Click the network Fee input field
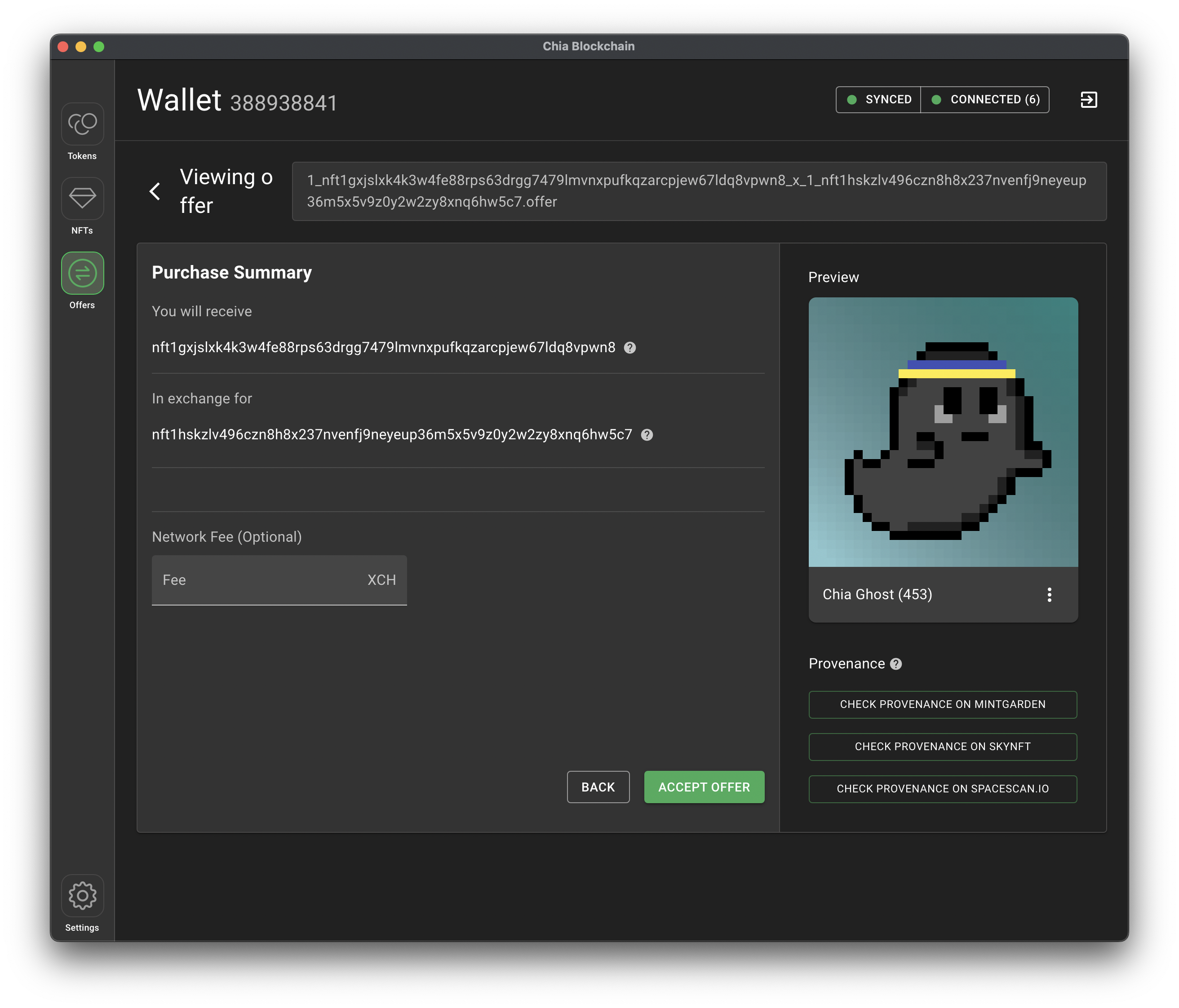Screen dimensions: 1179x1008 279,580
